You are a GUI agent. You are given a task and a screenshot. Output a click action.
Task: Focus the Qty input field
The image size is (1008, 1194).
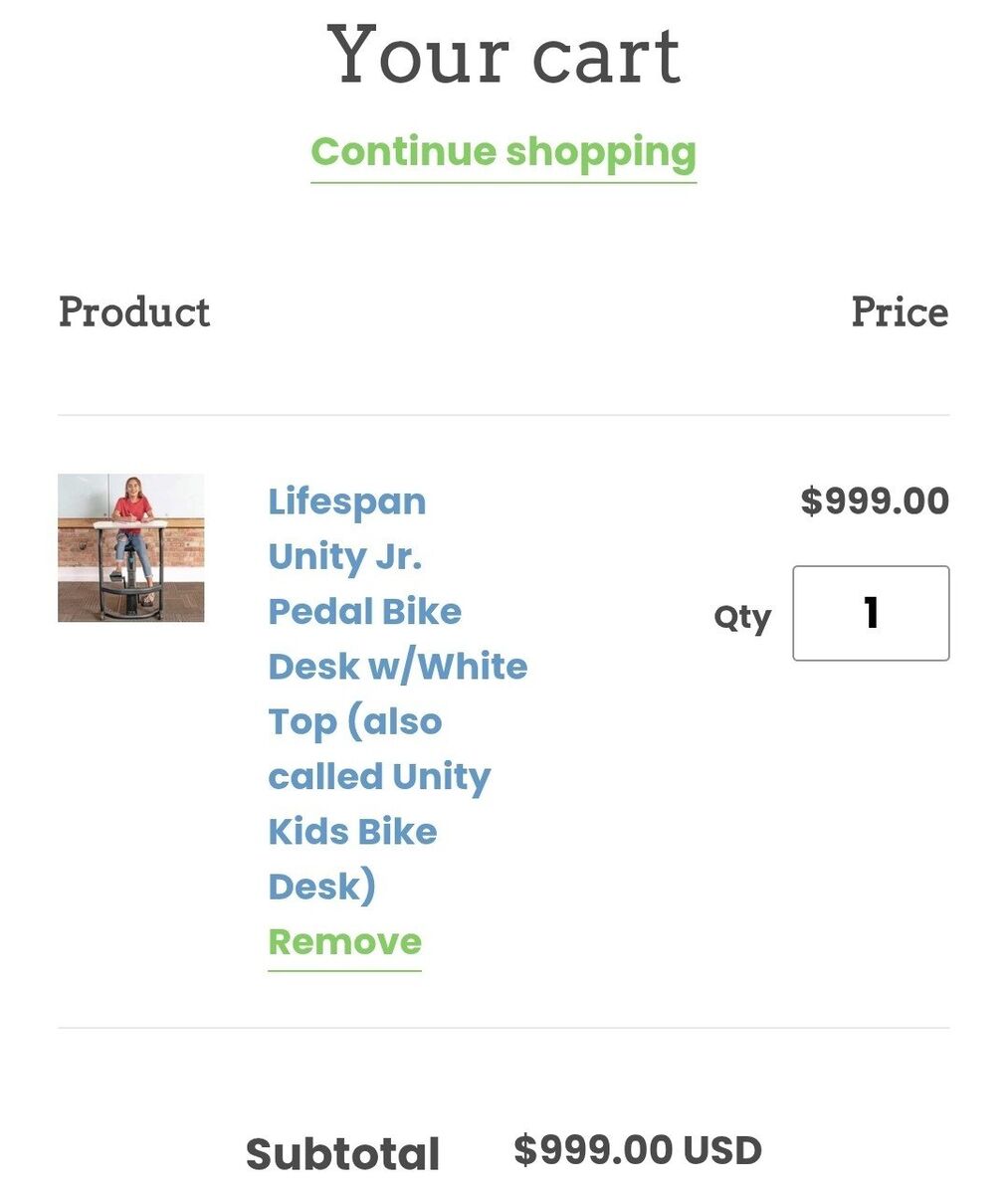click(x=871, y=613)
